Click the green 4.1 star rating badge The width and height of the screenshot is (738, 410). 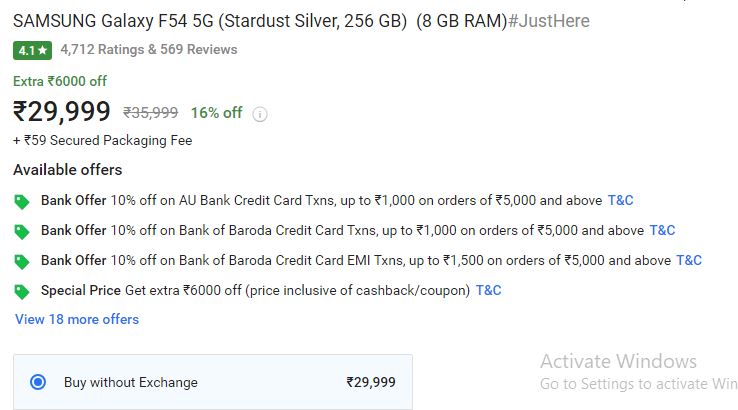[x=32, y=50]
